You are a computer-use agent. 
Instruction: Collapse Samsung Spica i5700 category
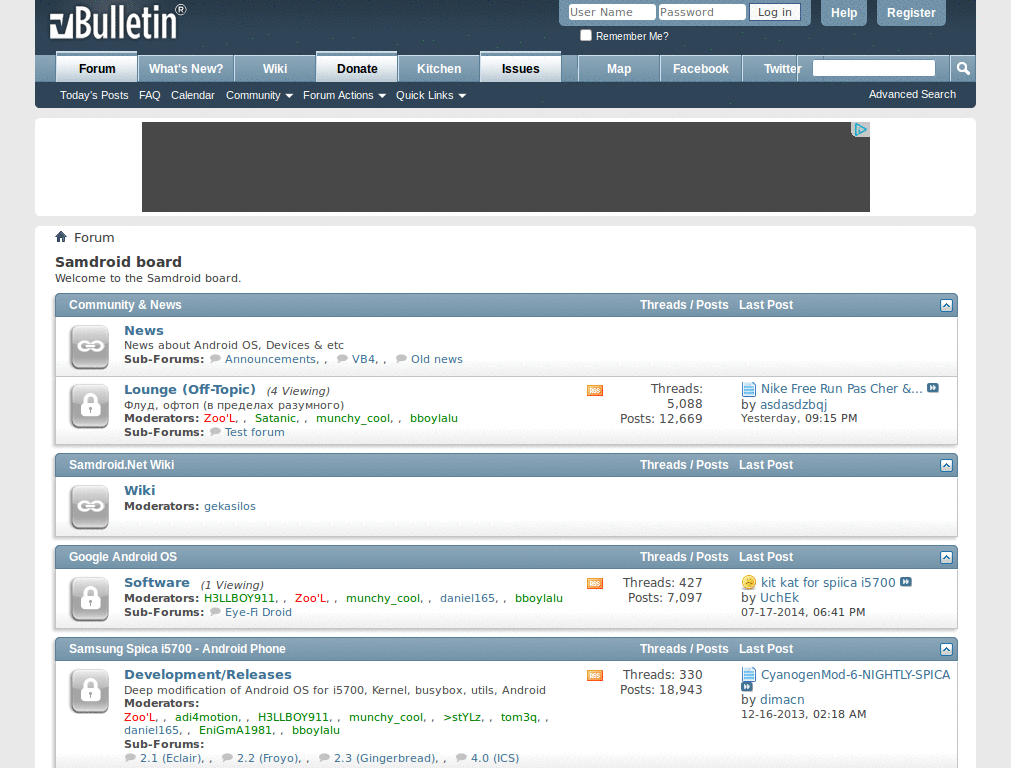click(946, 649)
